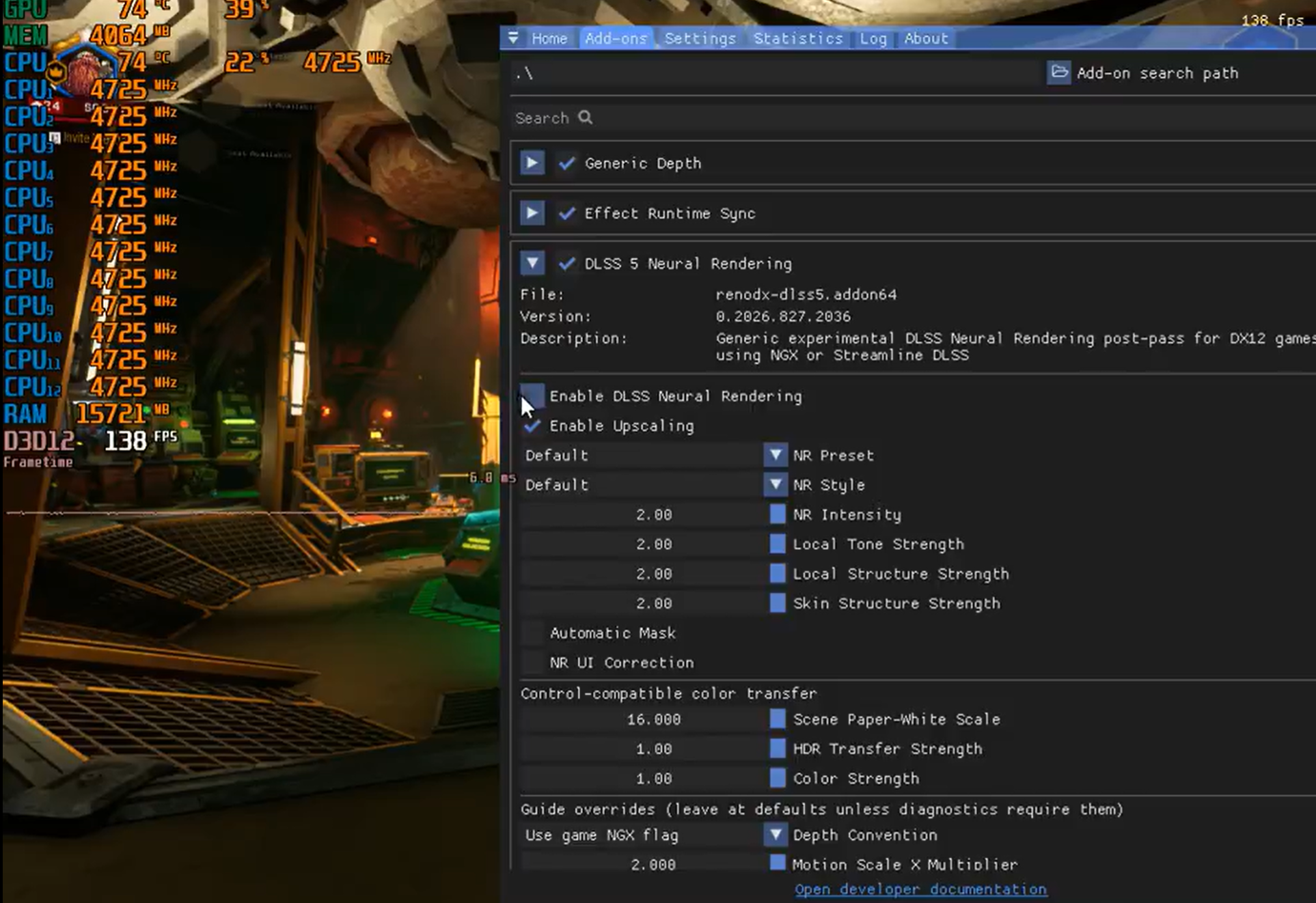The width and height of the screenshot is (1316, 903).
Task: Click the Color Strength slider
Action: click(x=654, y=779)
